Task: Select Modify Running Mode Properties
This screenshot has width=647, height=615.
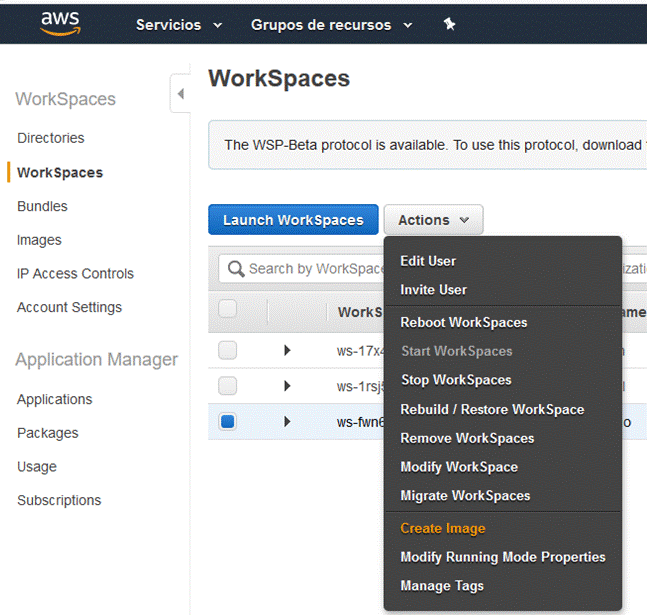Action: point(503,557)
